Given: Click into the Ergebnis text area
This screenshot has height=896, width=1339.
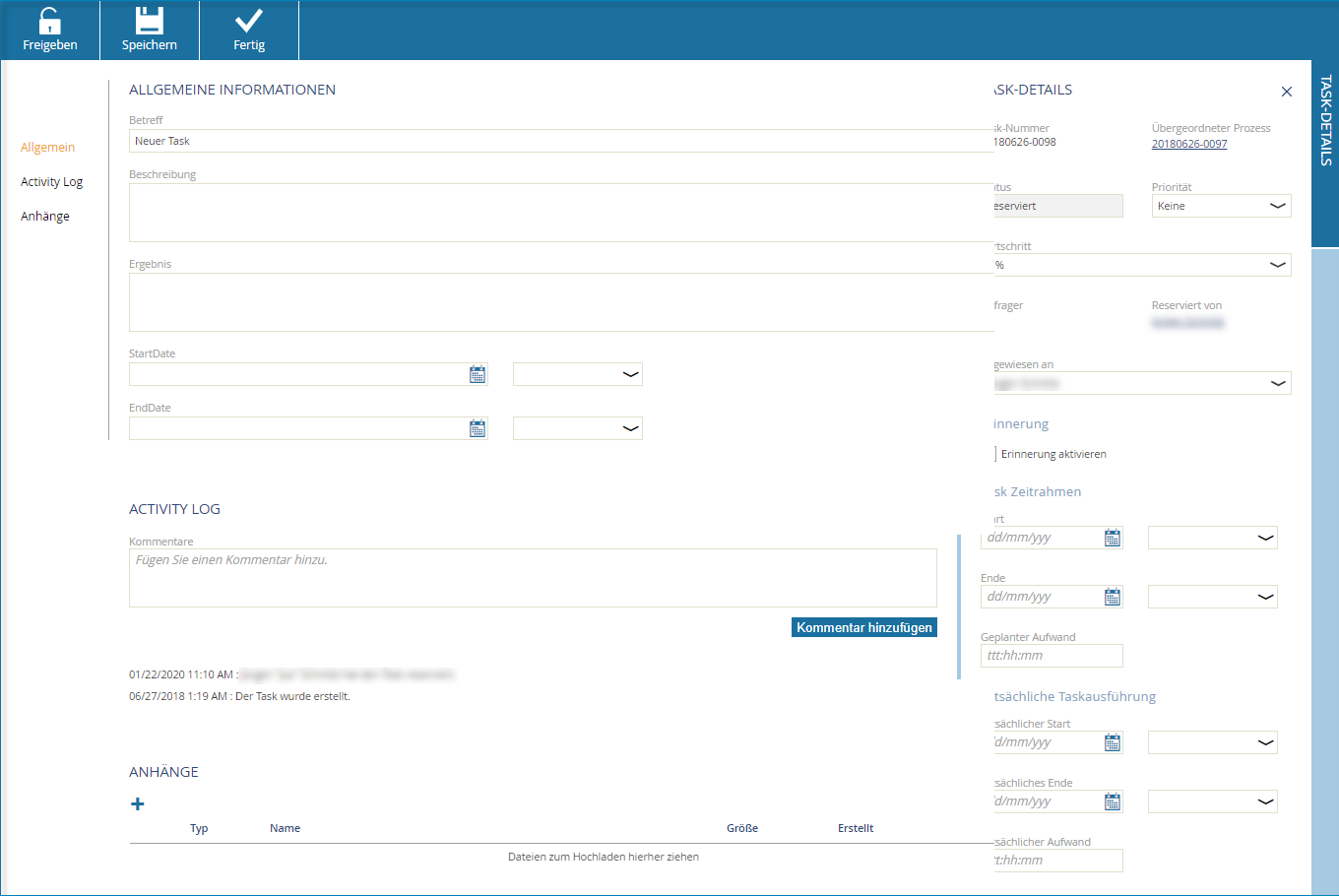Looking at the screenshot, I should pyautogui.click(x=561, y=302).
